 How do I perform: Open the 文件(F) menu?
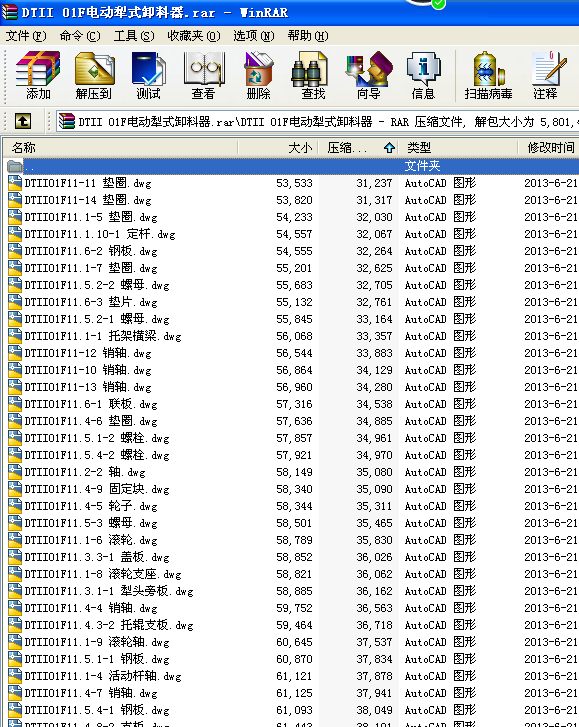tap(26, 36)
